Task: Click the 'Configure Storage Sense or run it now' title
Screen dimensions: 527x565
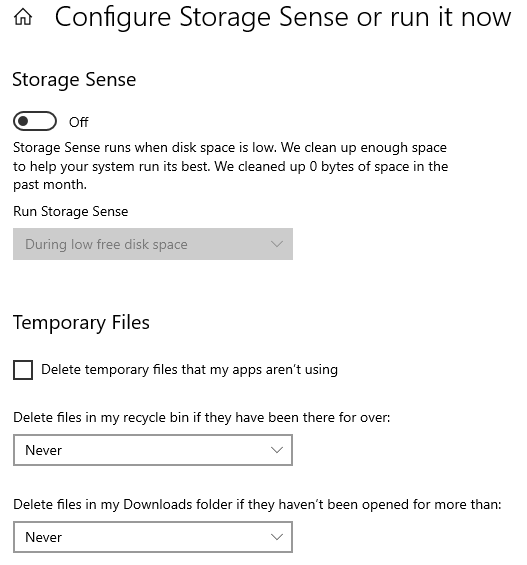Action: point(283,17)
